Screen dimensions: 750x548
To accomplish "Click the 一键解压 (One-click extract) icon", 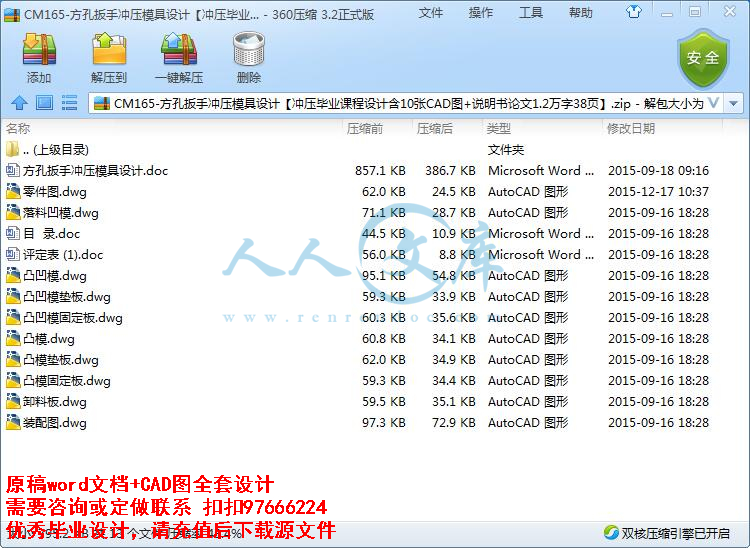I will coord(179,49).
